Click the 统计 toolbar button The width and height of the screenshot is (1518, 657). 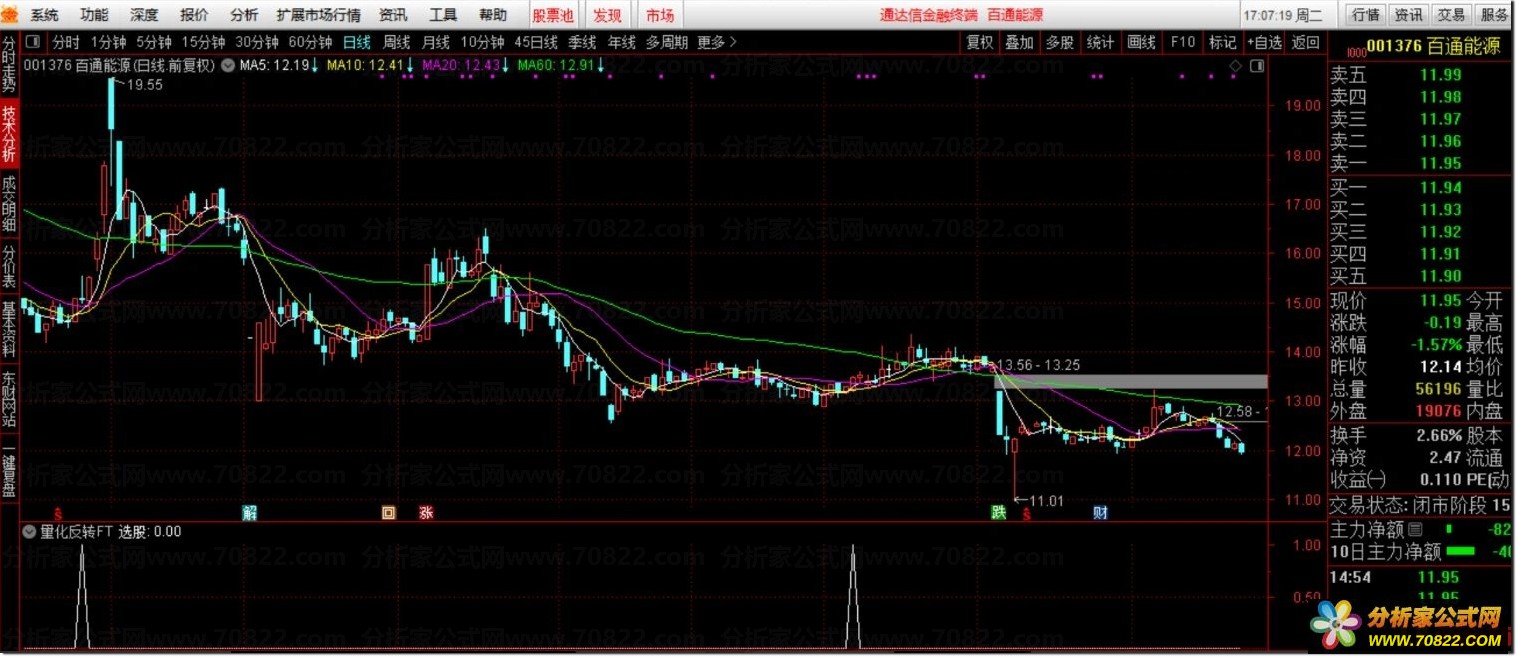[1101, 42]
